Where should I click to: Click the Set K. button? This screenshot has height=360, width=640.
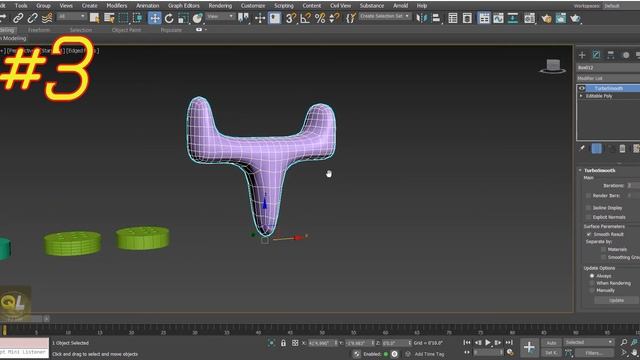point(551,353)
